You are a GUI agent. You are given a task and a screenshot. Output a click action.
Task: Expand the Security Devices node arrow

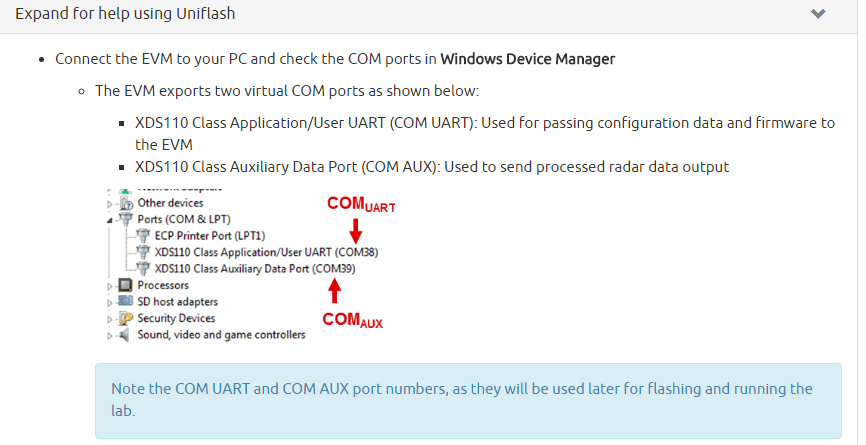pyautogui.click(x=111, y=319)
